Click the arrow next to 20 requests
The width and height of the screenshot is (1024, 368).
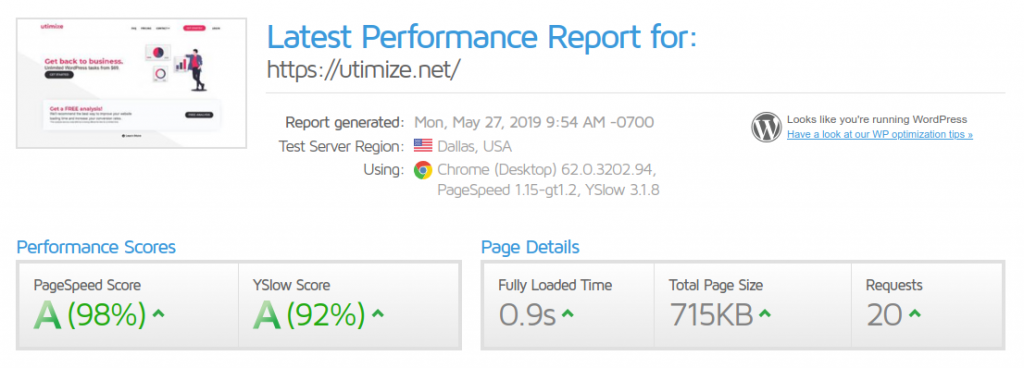pos(914,314)
